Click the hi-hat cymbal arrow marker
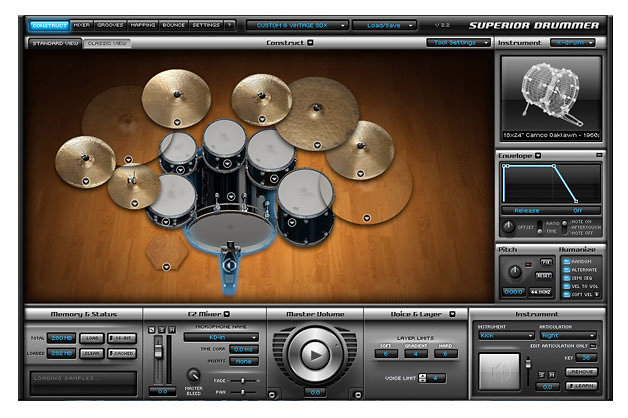Viewport: 628px width, 418px height. coord(135,203)
